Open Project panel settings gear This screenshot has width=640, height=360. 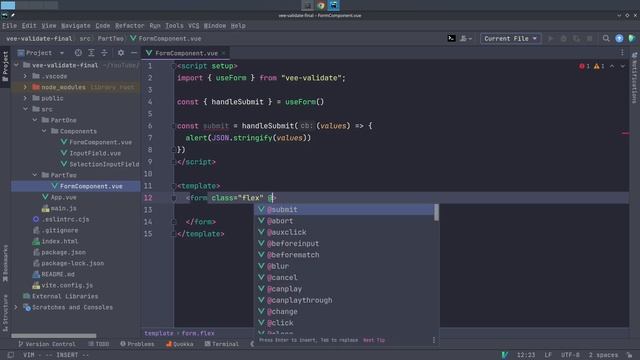[x=121, y=53]
